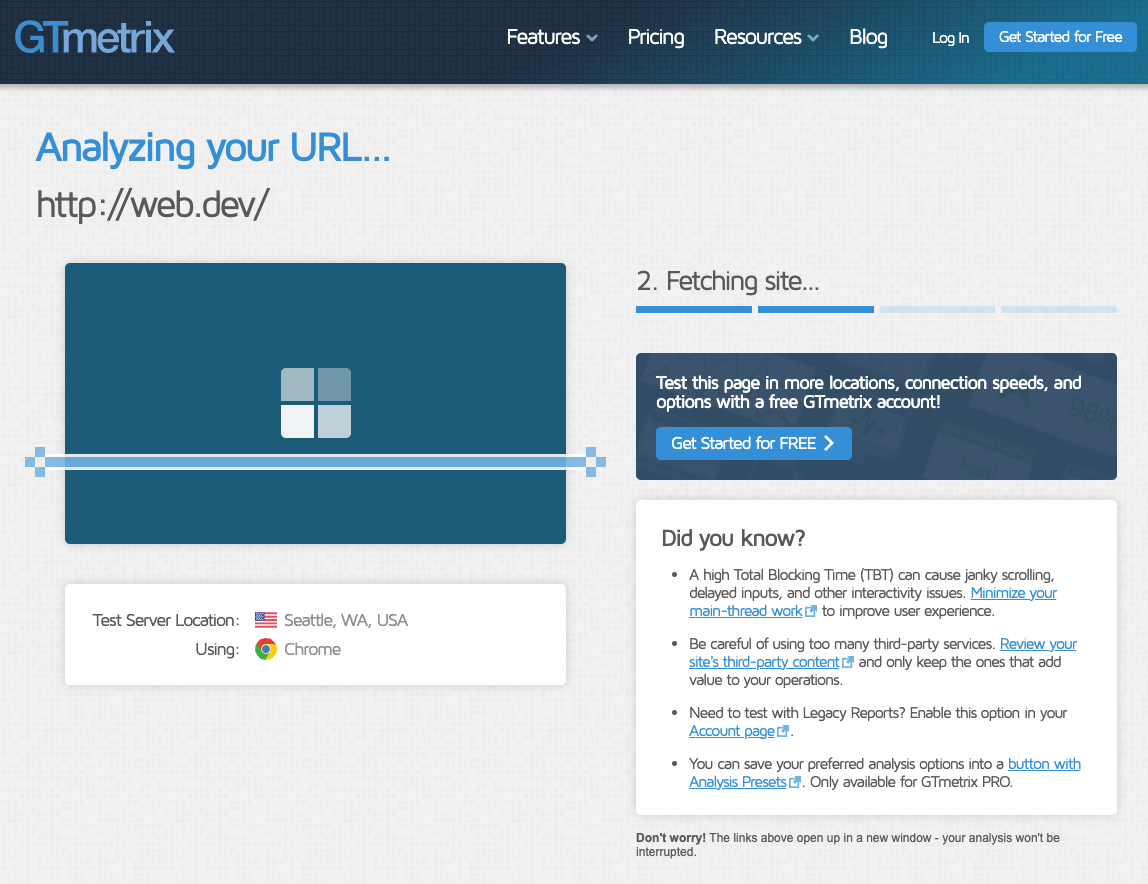Expand the Resources dropdown menu

(x=766, y=37)
